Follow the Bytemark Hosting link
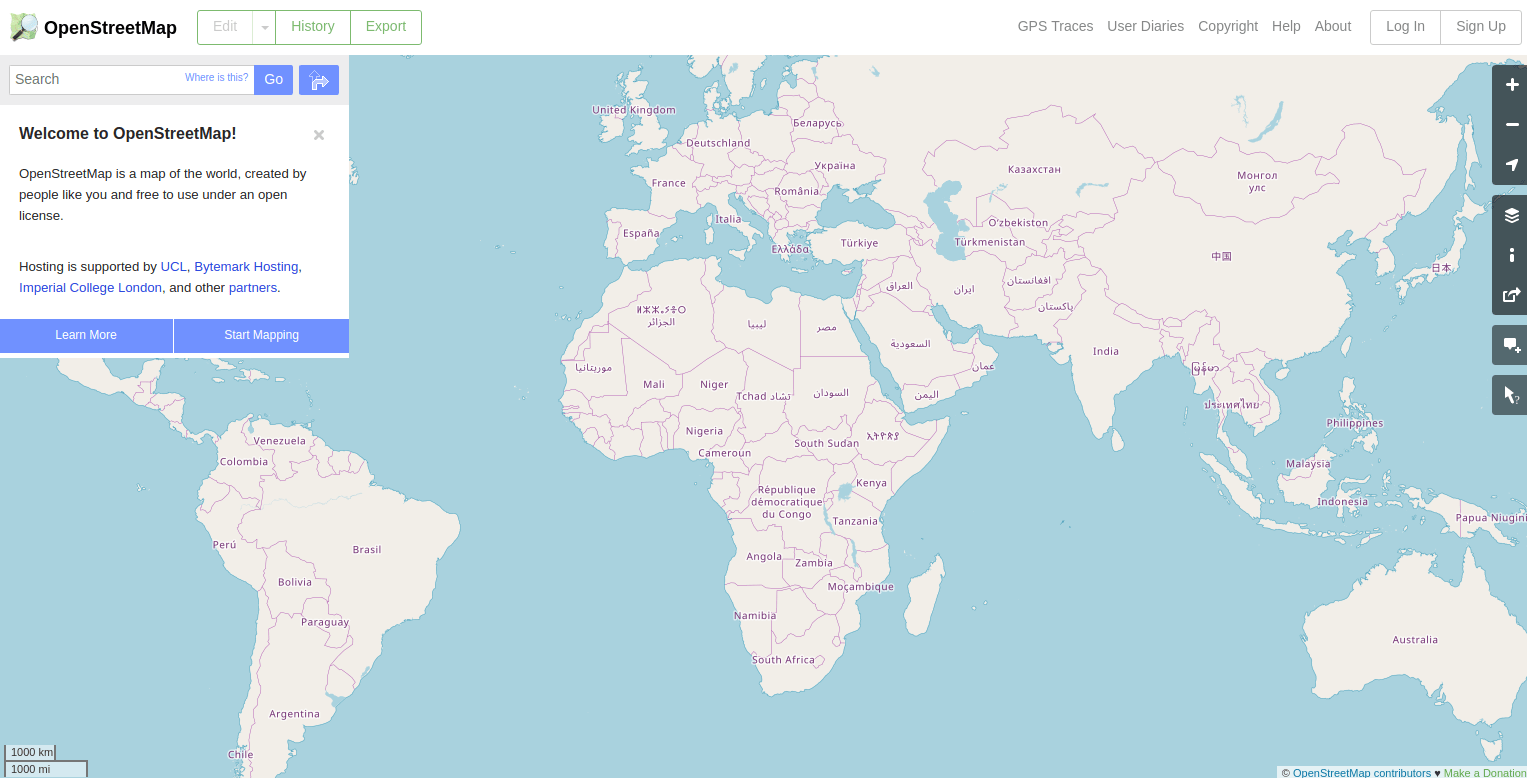The height and width of the screenshot is (778, 1527). tap(246, 267)
